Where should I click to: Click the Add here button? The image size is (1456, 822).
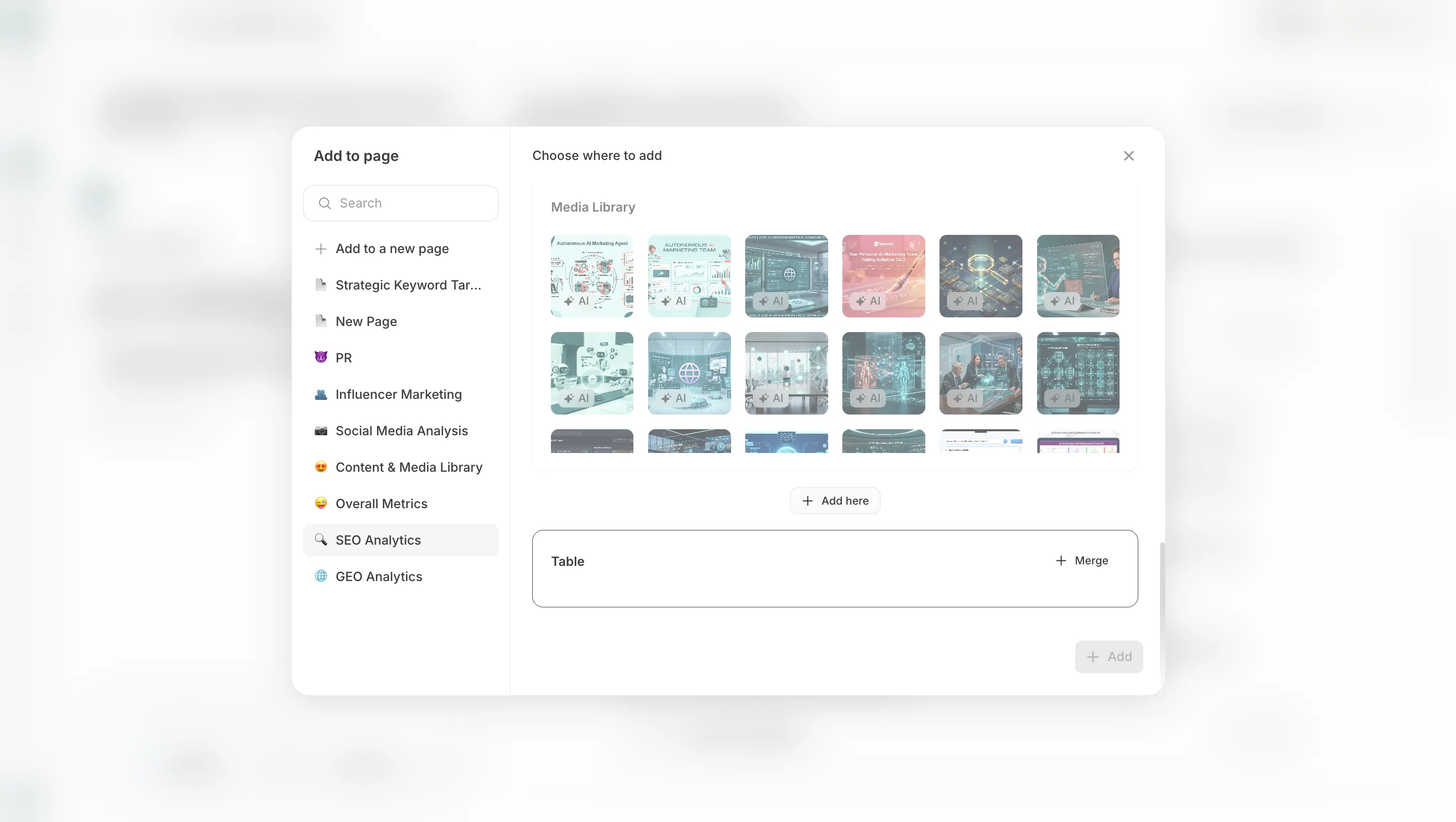pos(835,501)
